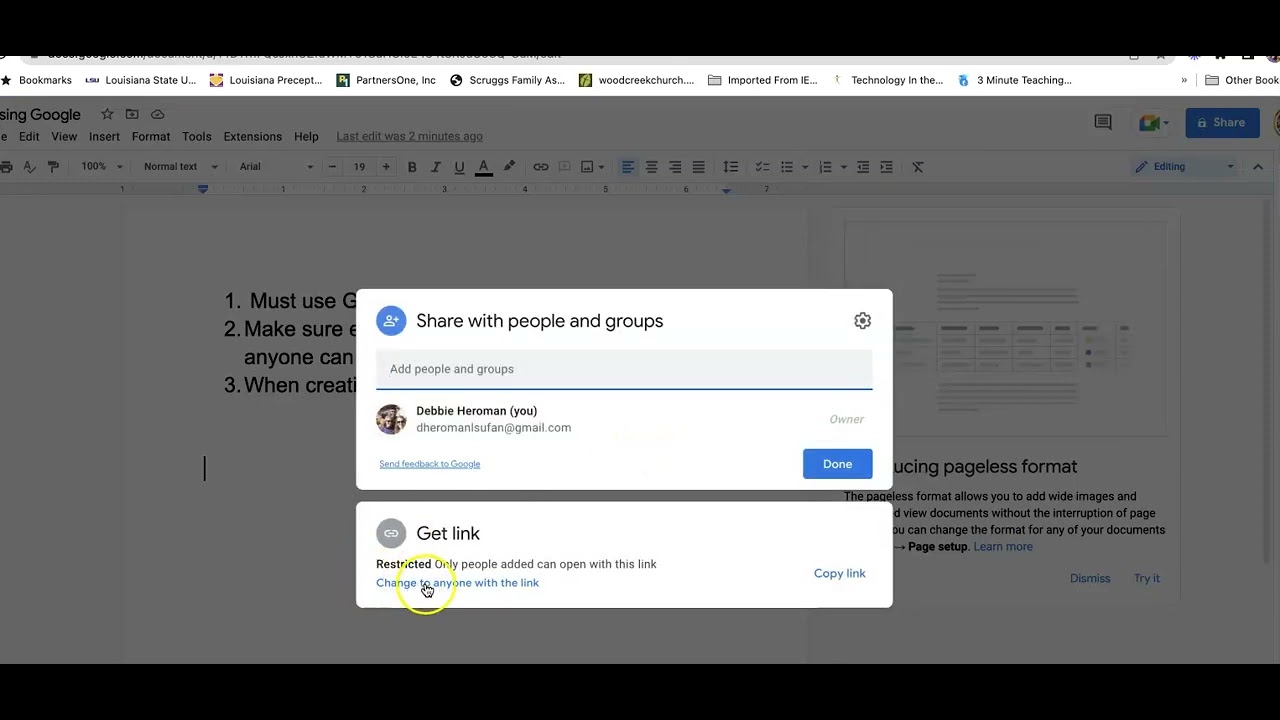Open the 100% zoom dropdown
The image size is (1280, 720).
coord(102,167)
